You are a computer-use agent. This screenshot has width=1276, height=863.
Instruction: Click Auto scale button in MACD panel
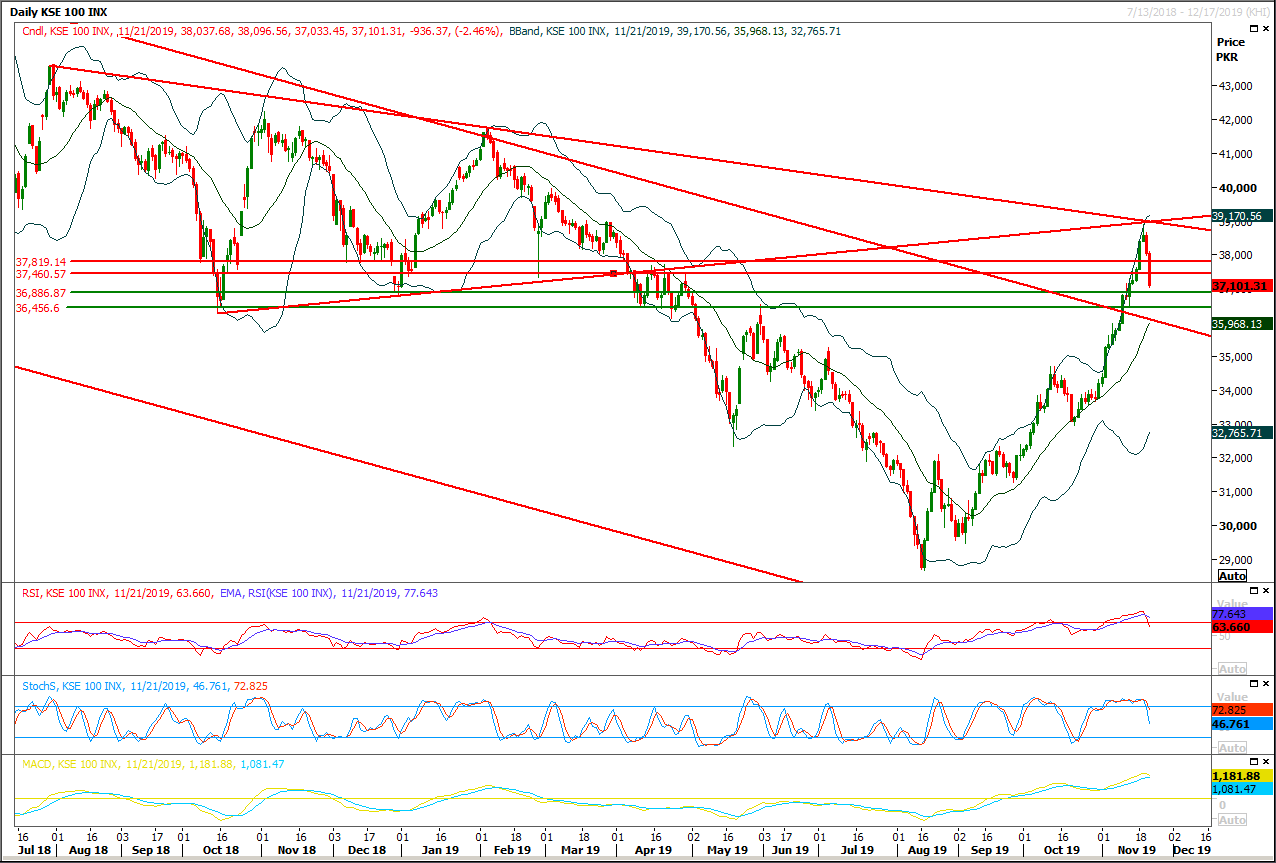click(1232, 819)
